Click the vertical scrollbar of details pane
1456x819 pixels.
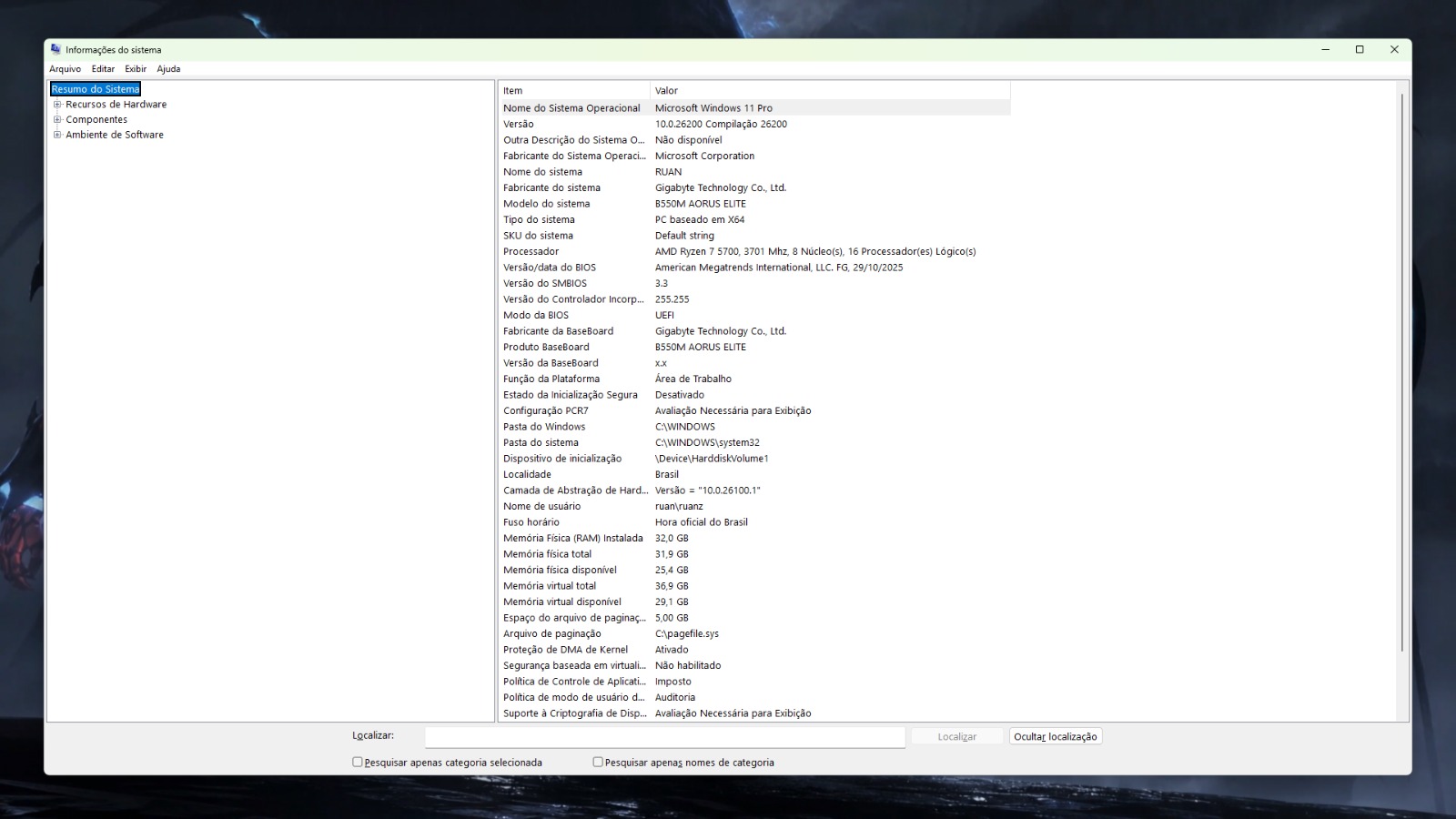[1402, 373]
